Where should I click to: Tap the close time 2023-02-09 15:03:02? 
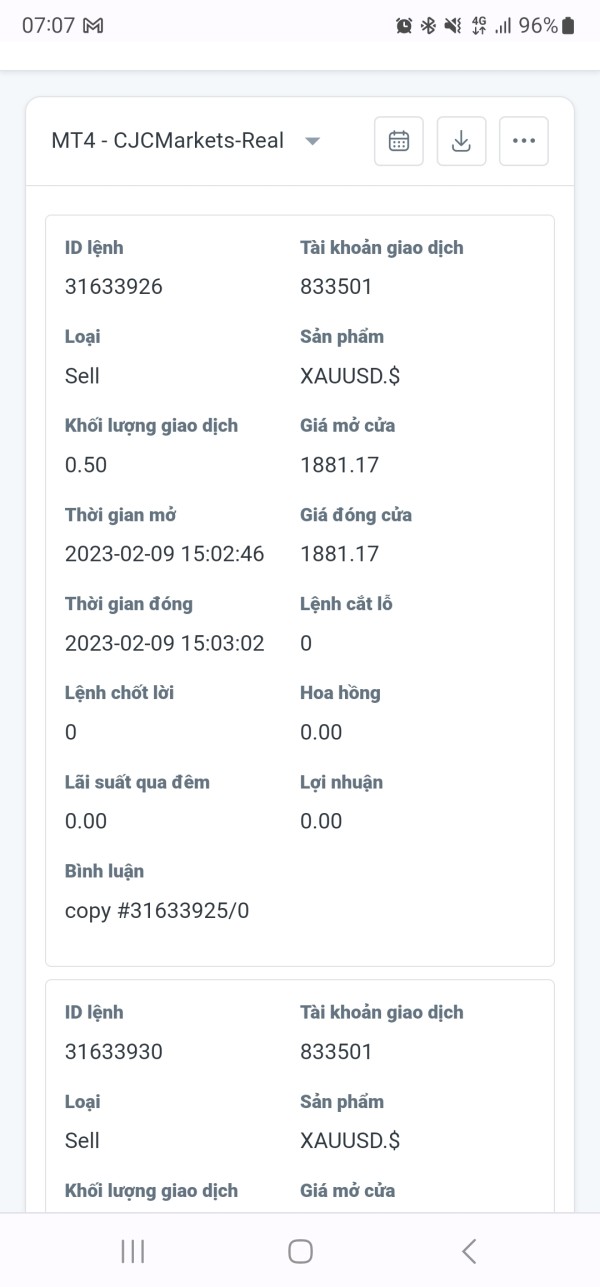coord(164,643)
